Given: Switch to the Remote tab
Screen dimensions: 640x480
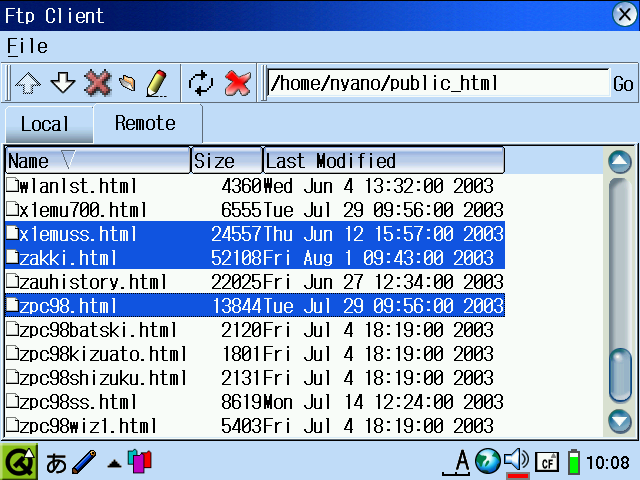Looking at the screenshot, I should click(145, 124).
